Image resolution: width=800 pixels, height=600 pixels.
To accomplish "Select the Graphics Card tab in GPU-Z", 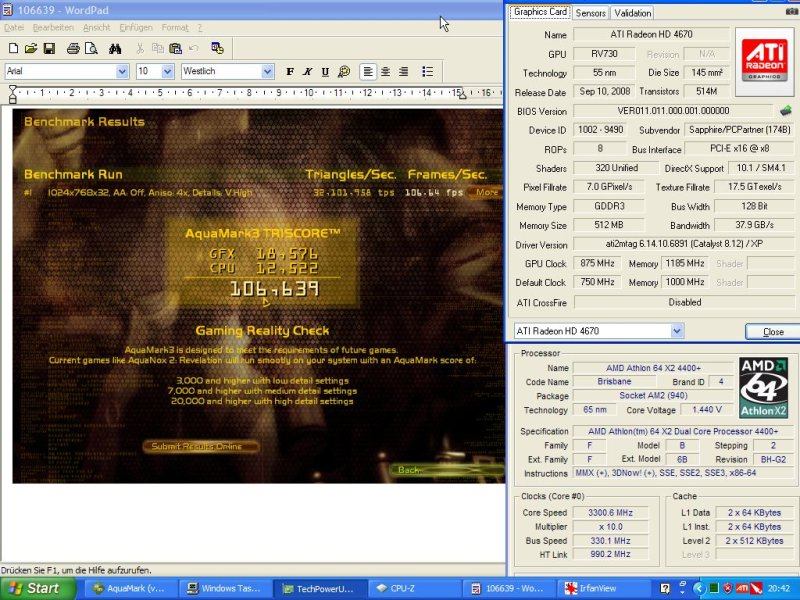I will coord(540,12).
